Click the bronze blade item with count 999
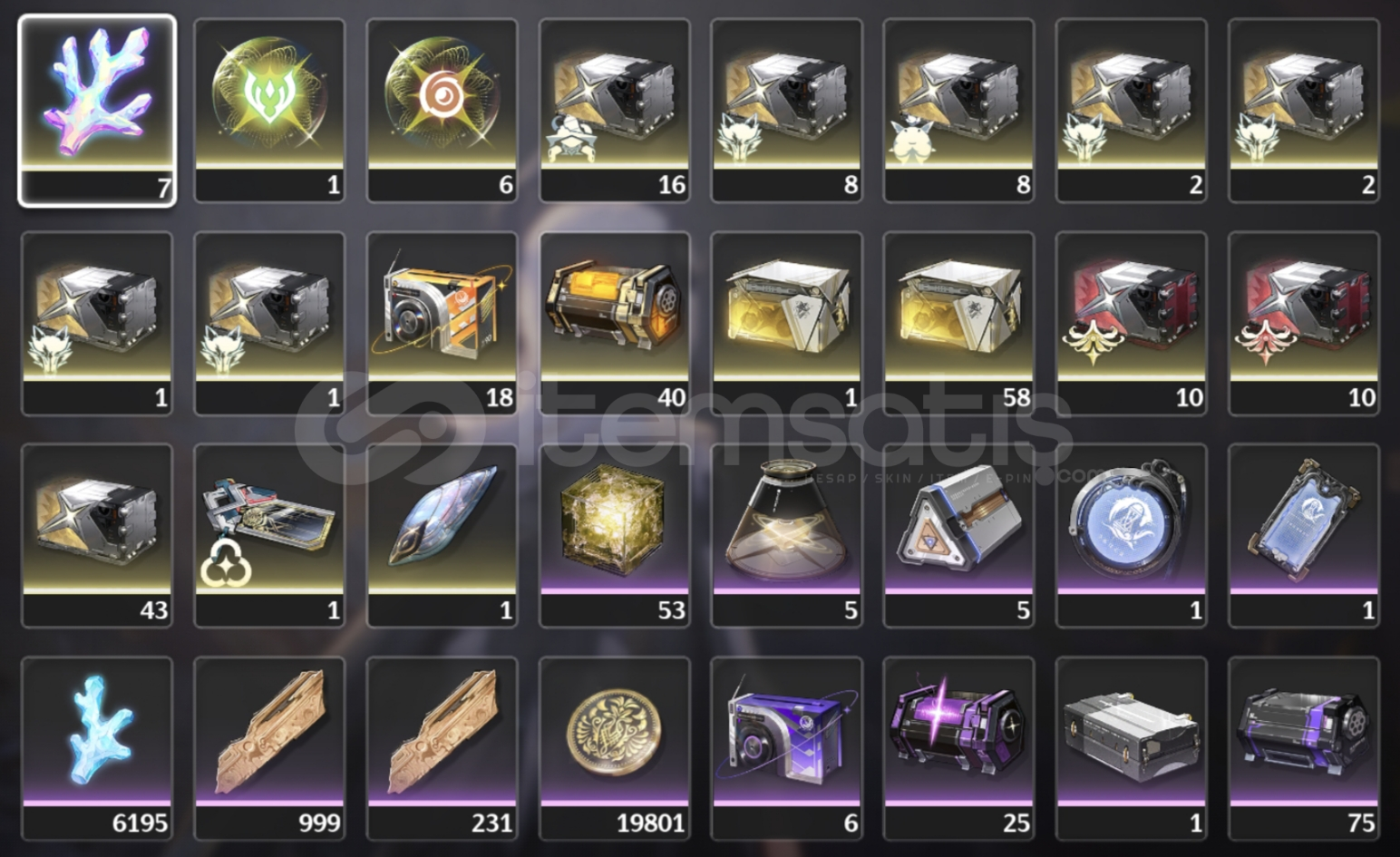The height and width of the screenshot is (857, 1400). pyautogui.click(x=269, y=749)
